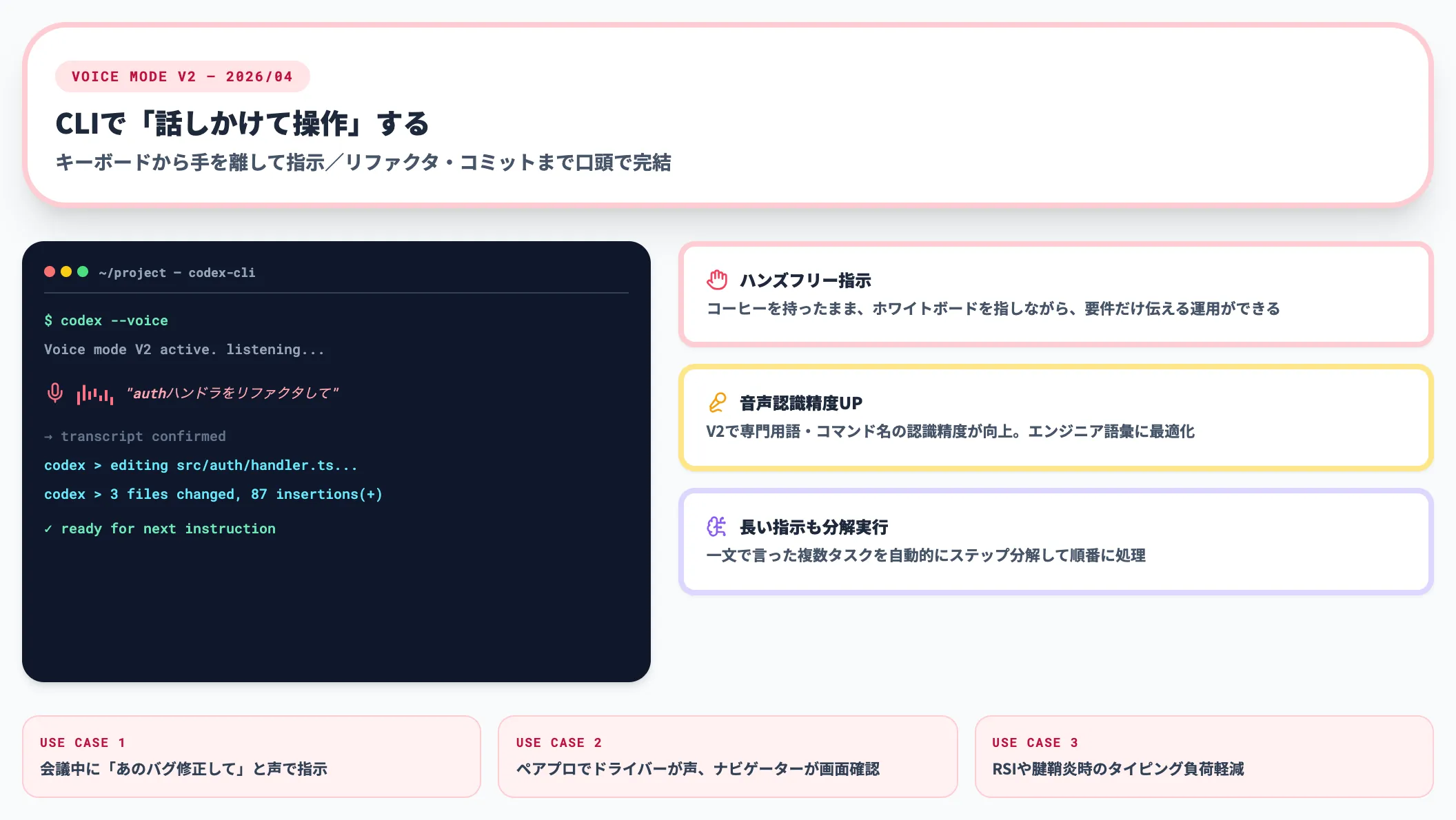This screenshot has width=1456, height=820.
Task: Click the VOICE MODE V2 badge
Action: (182, 76)
